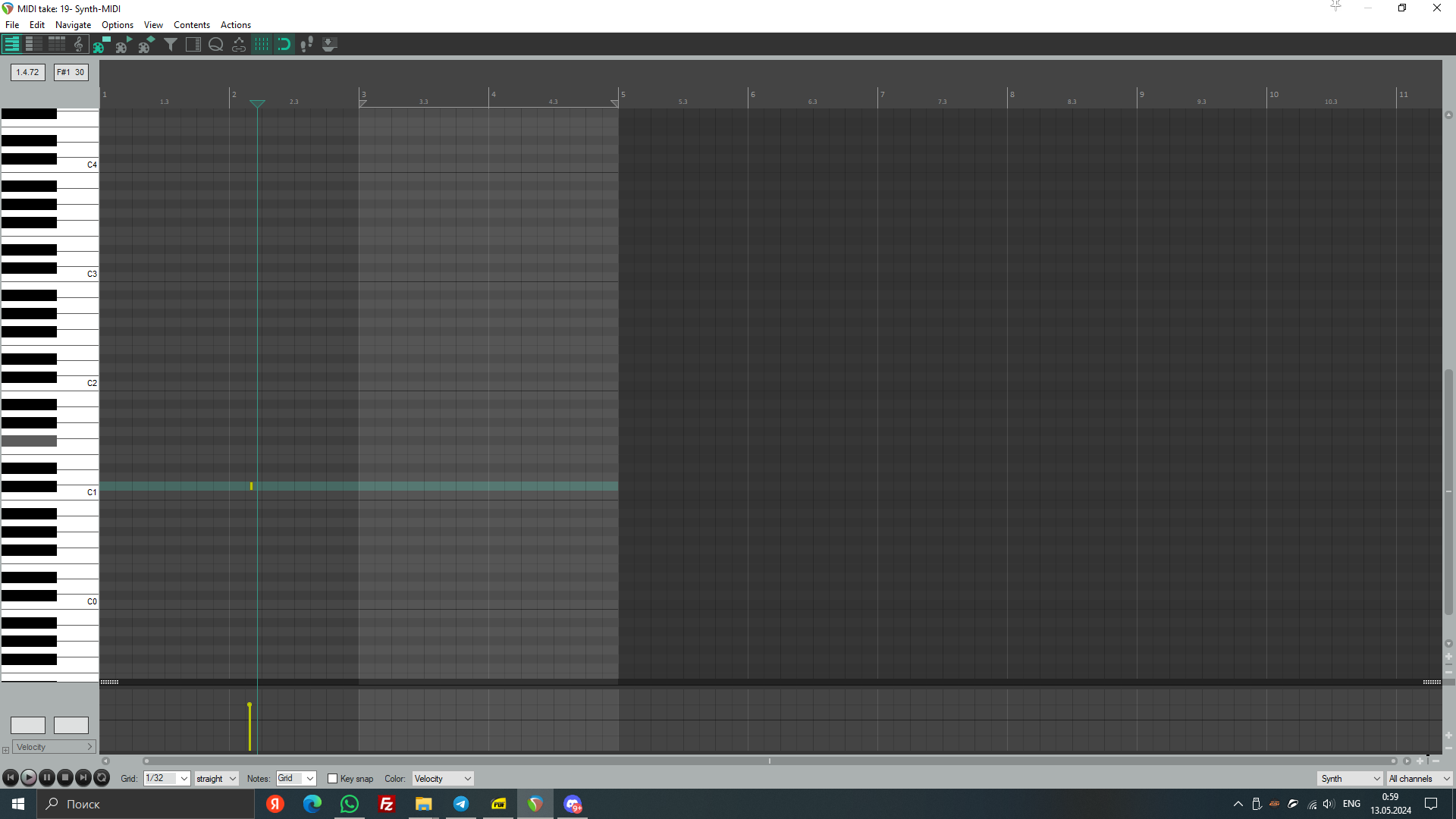This screenshot has width=1456, height=819.
Task: Open the quantize tool icon
Action: click(x=216, y=44)
